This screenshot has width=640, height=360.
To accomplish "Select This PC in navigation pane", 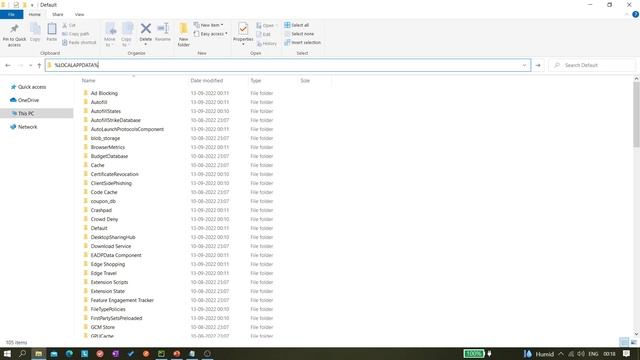I will 26,113.
